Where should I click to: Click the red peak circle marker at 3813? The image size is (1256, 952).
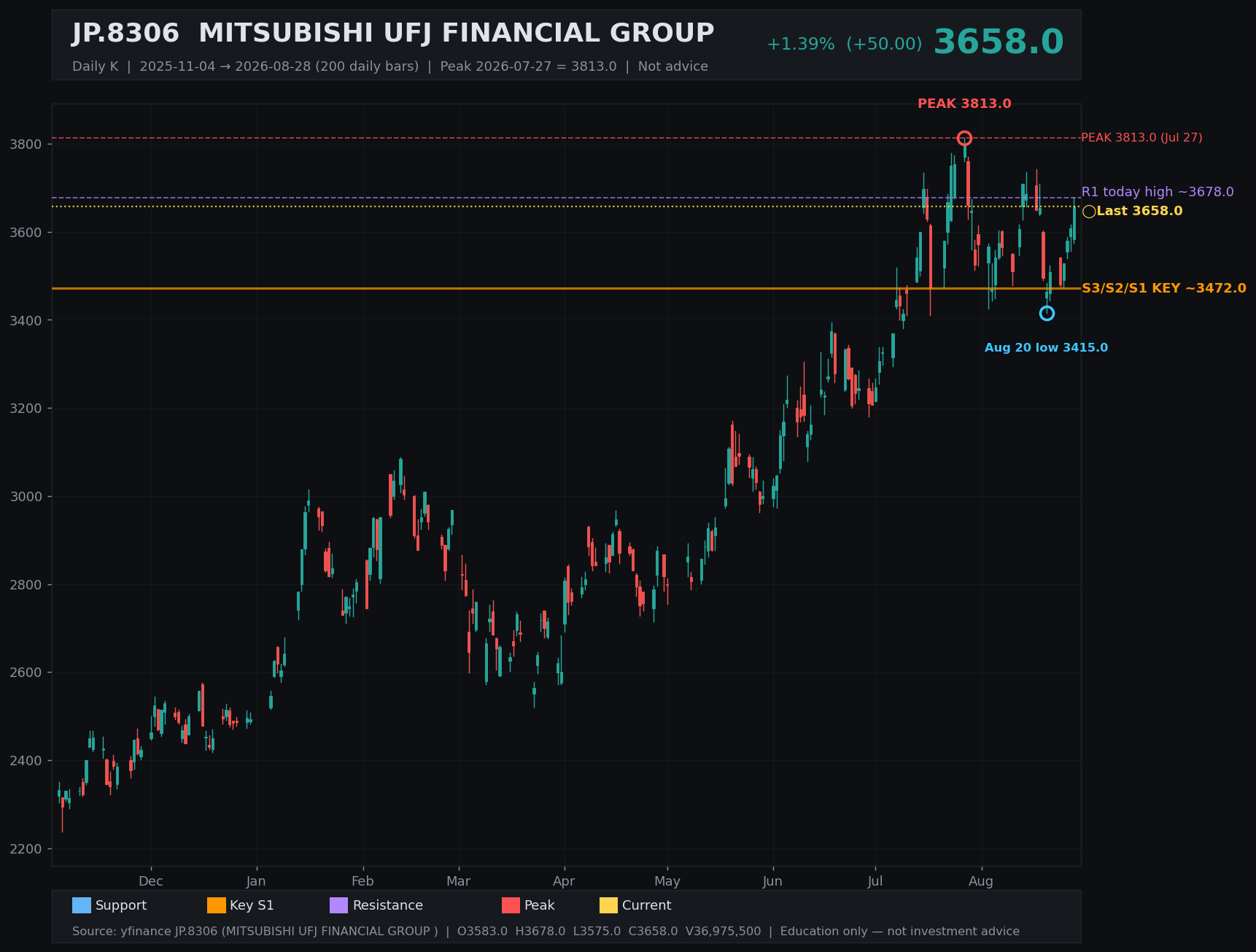(x=964, y=138)
